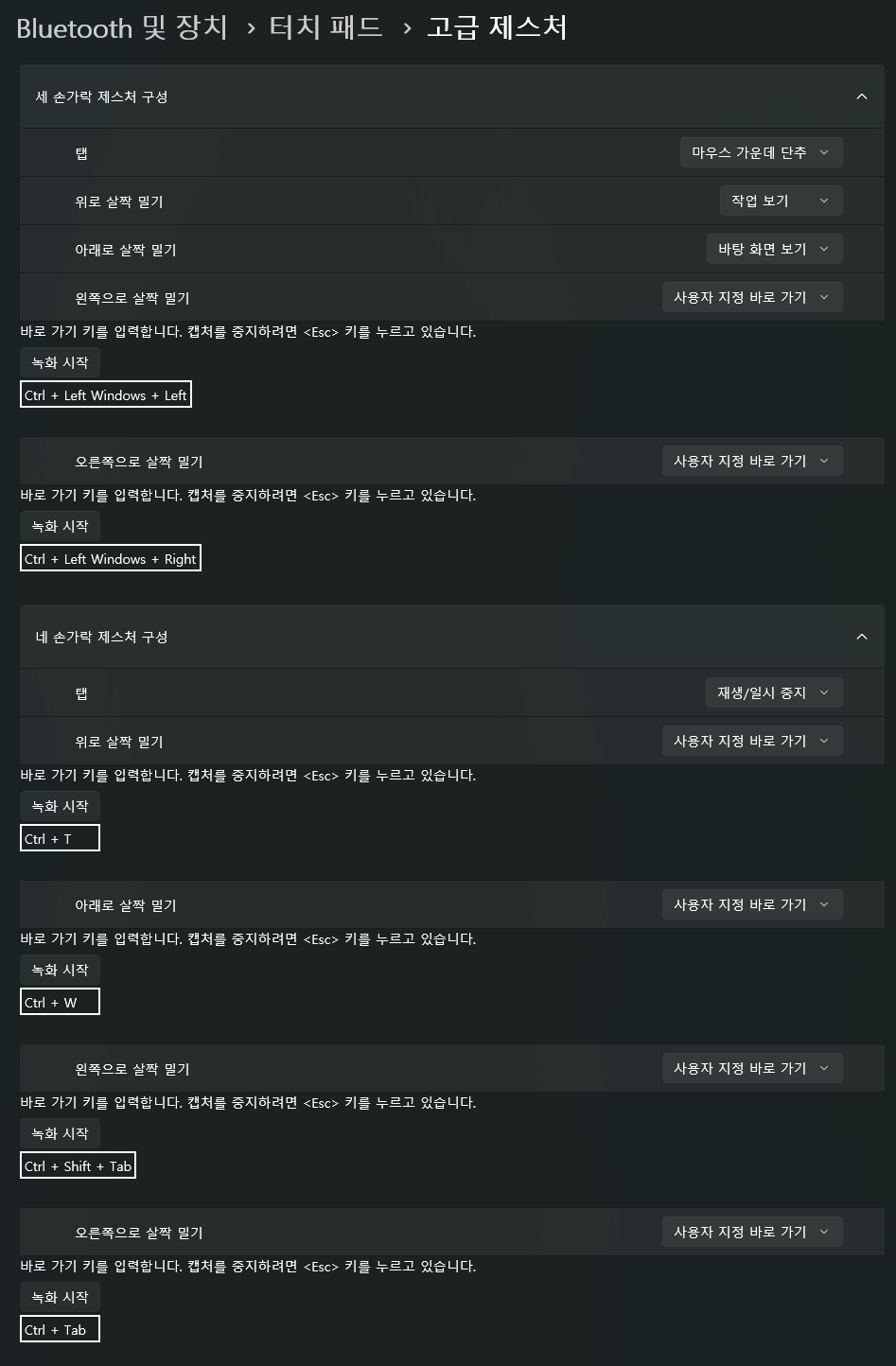Collapse the 세 손가락 제스처 구성 section

pyautogui.click(x=861, y=96)
